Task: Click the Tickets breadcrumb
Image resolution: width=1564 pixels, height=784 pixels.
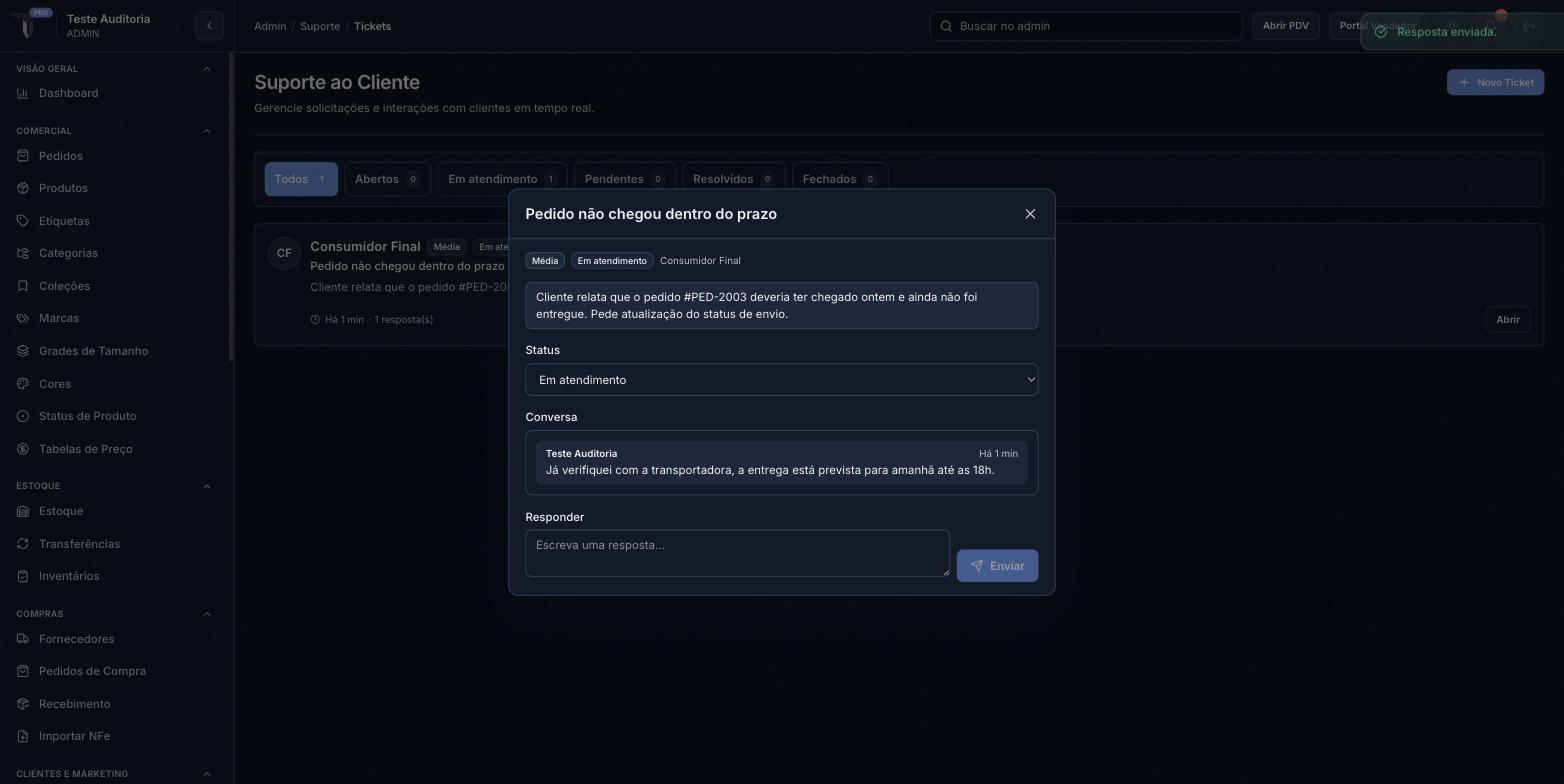Action: pos(372,26)
